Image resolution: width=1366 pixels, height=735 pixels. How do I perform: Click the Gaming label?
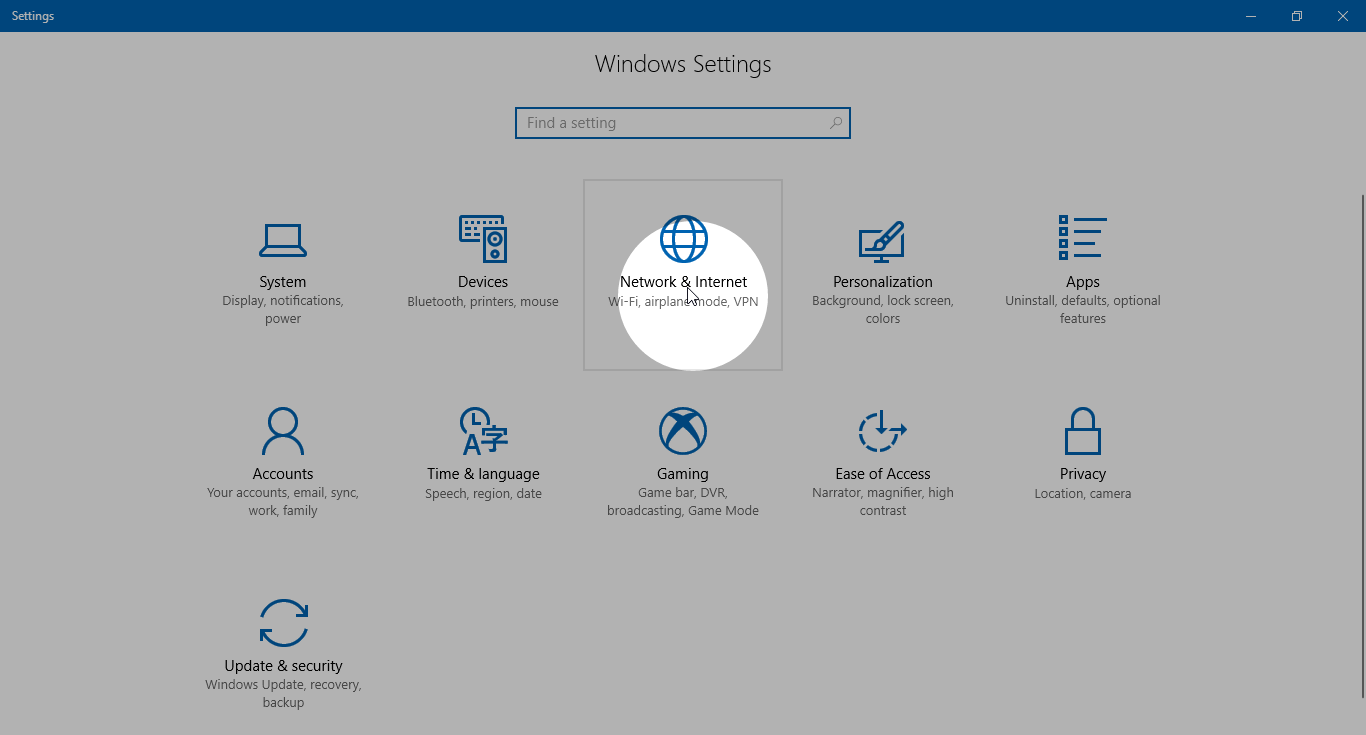click(683, 474)
